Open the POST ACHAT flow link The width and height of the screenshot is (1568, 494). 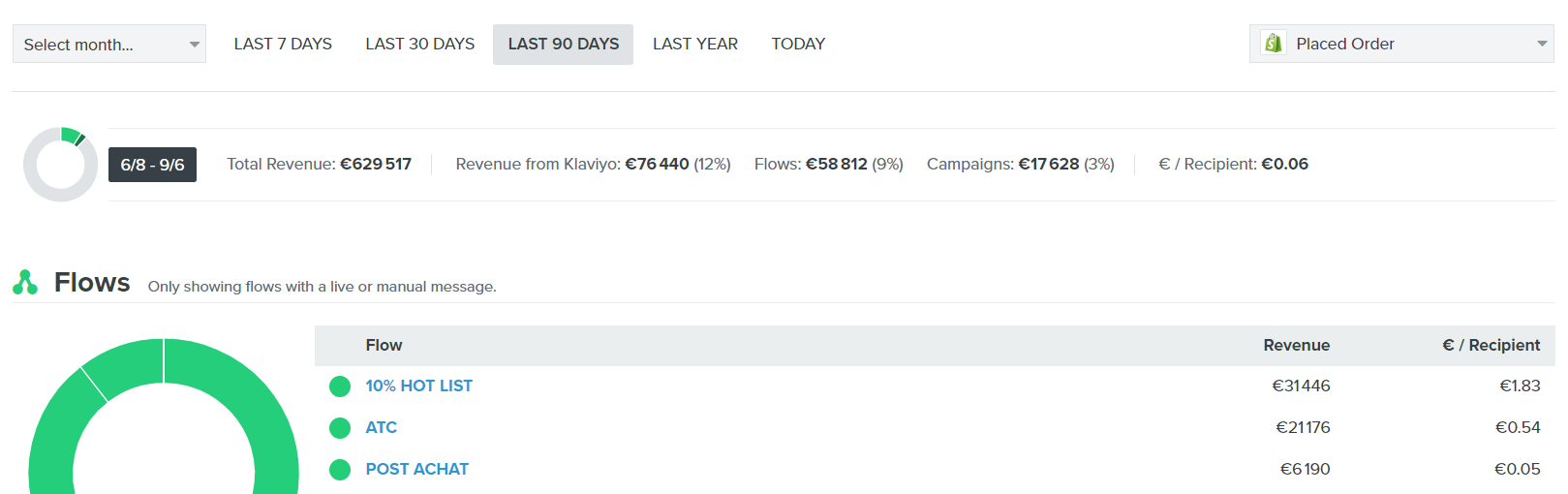416,470
